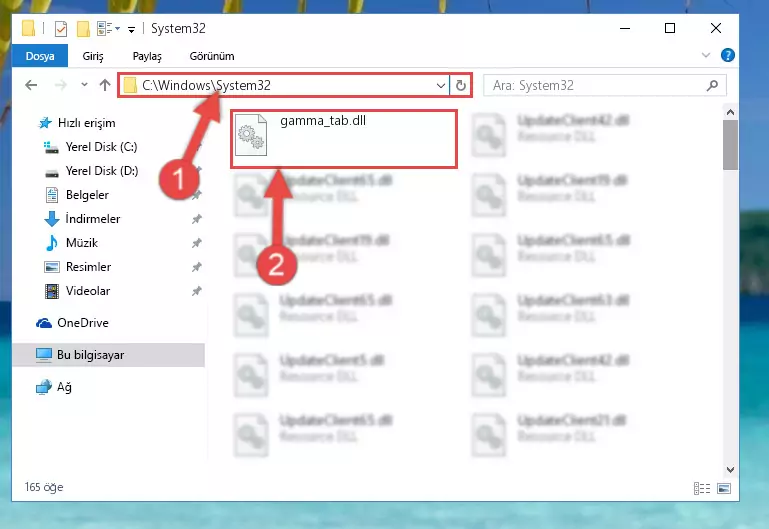Click the vertical scrollbar thumb
Screen dimensions: 769x529
click(730, 145)
